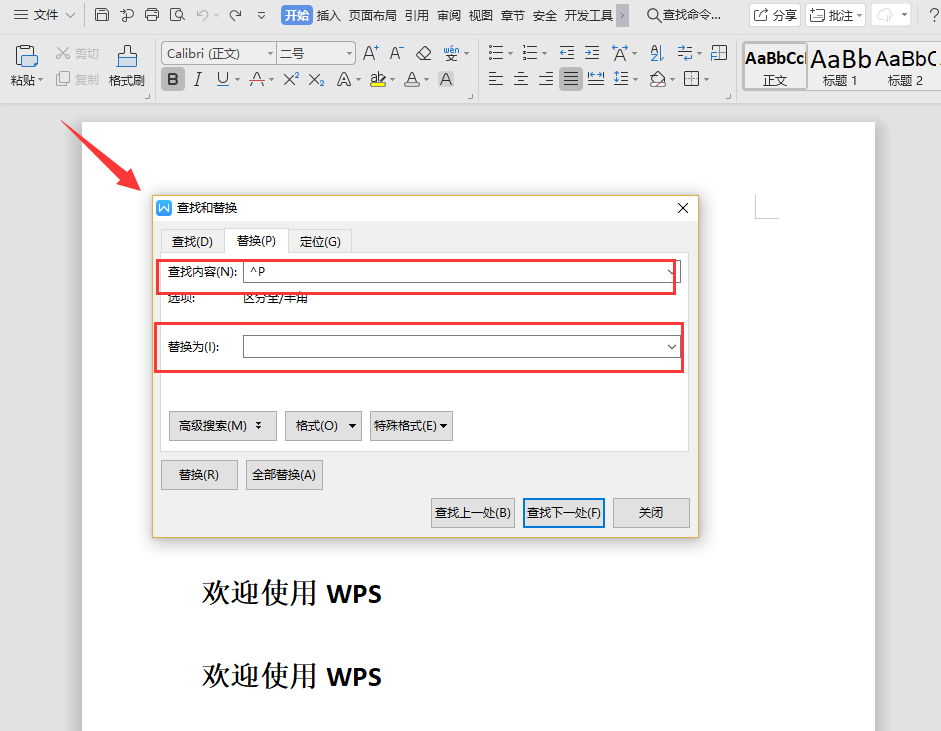Align text left
Image resolution: width=941 pixels, height=731 pixels.
click(x=496, y=79)
